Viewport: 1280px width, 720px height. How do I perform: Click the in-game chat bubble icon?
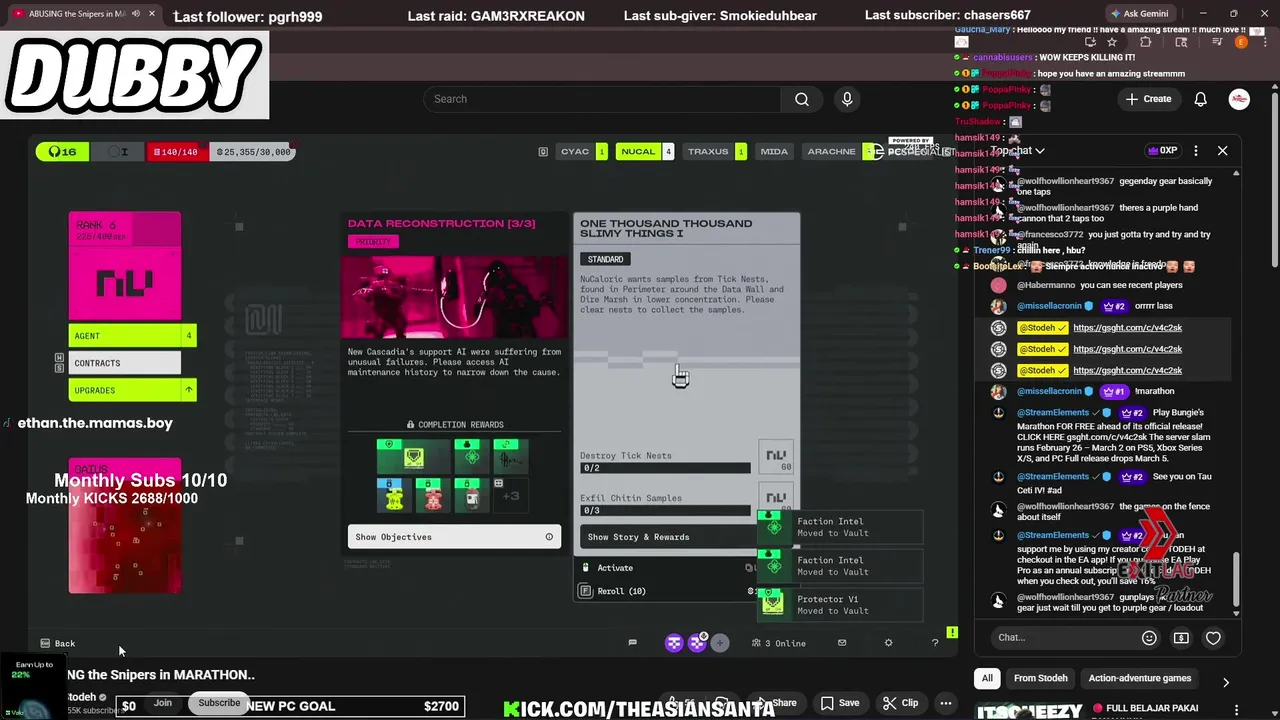[x=632, y=643]
